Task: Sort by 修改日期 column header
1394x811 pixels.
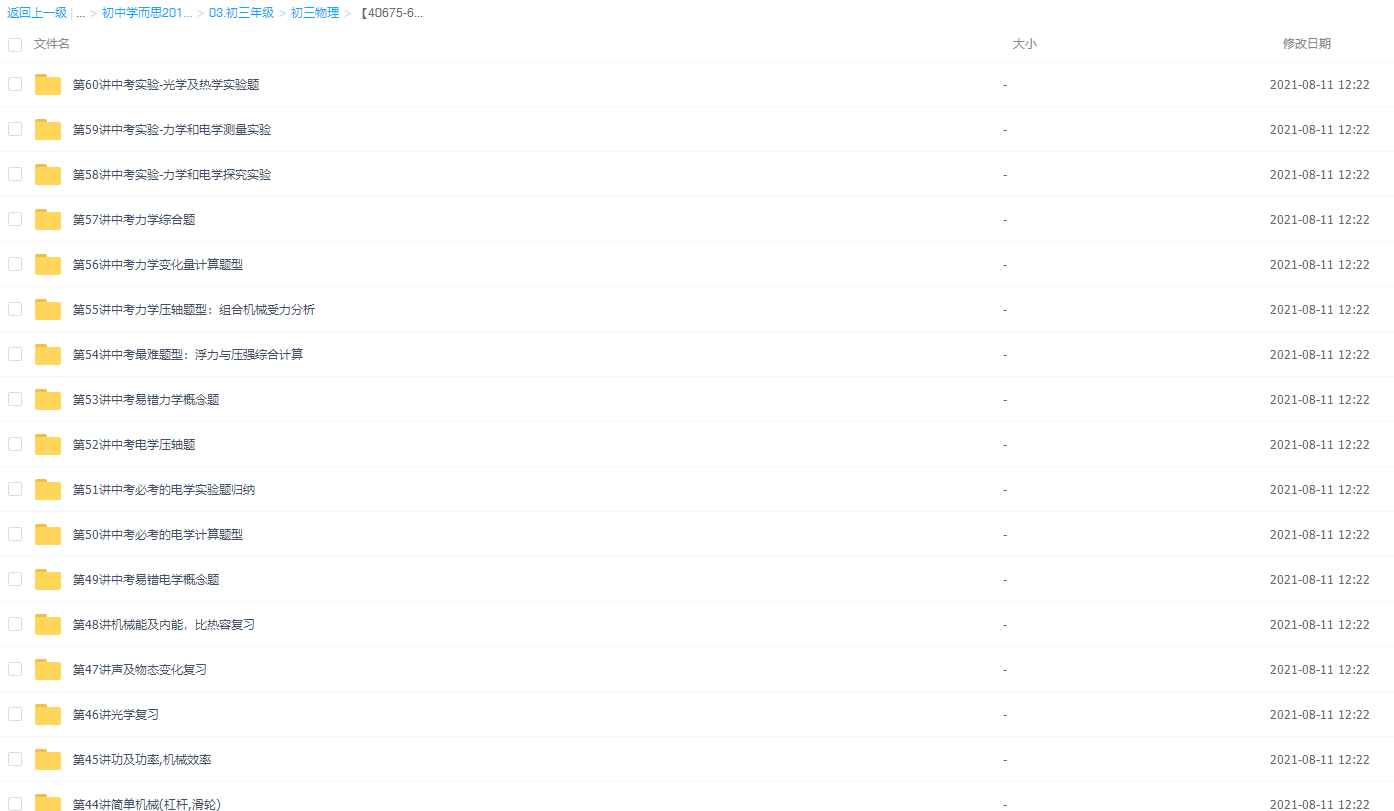Action: [1306, 44]
